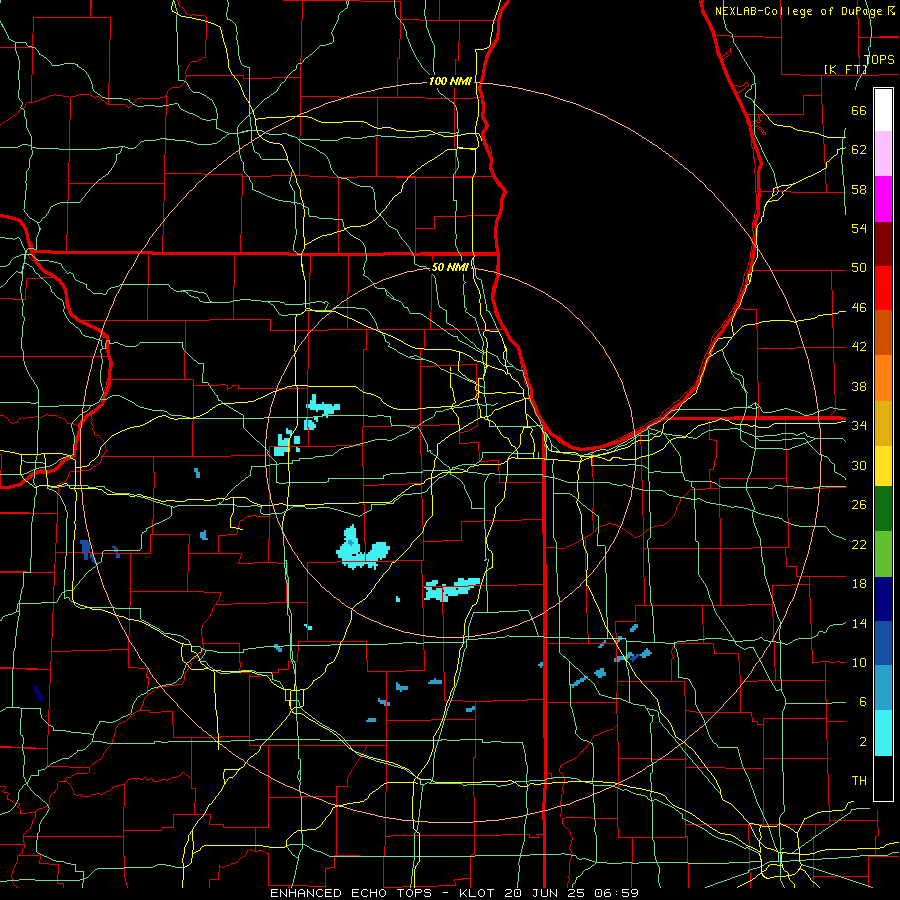The width and height of the screenshot is (900, 900).
Task: Click the legend value '54'
Action: [x=859, y=228]
